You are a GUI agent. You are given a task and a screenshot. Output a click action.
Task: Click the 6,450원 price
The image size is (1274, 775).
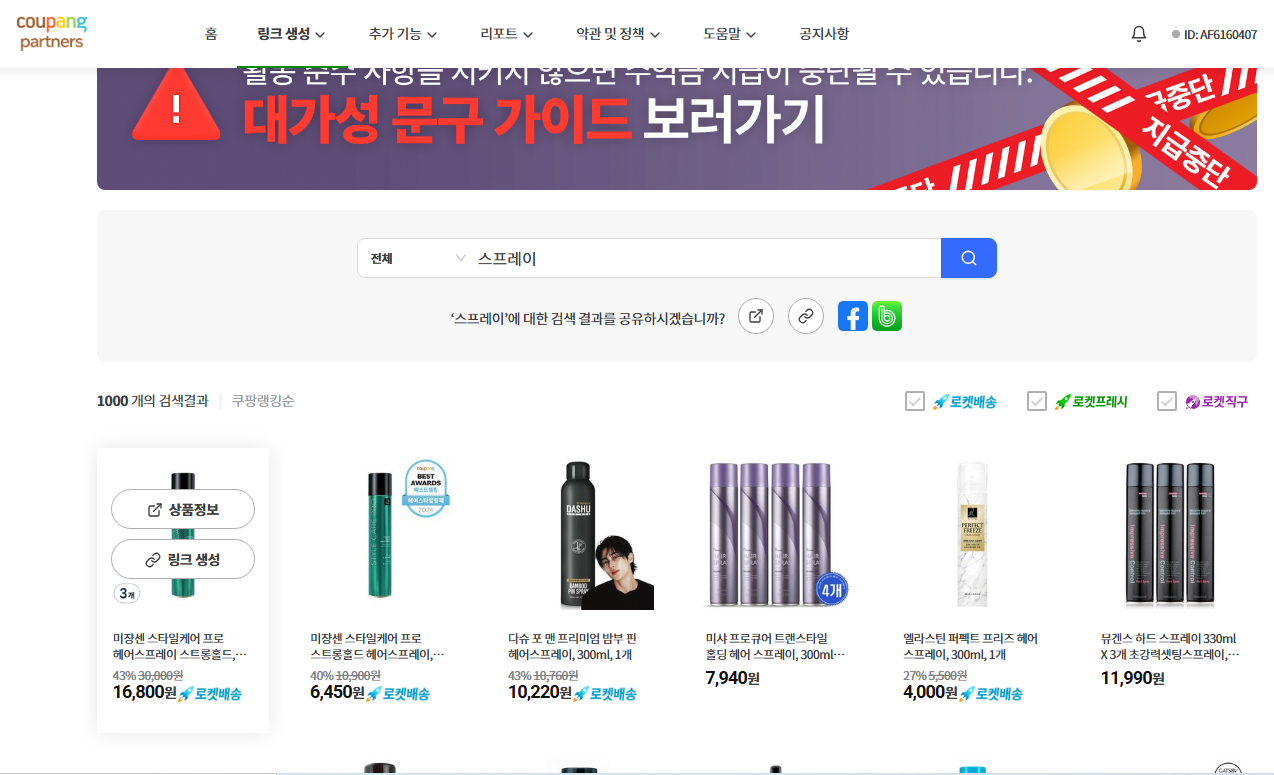338,692
